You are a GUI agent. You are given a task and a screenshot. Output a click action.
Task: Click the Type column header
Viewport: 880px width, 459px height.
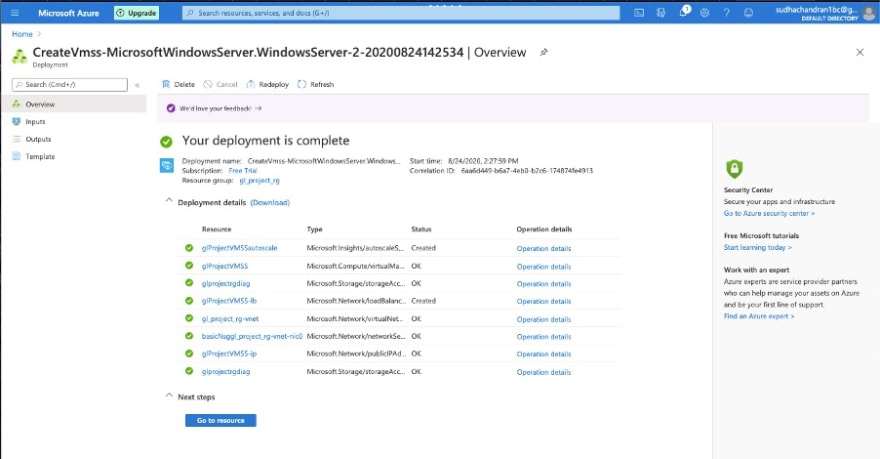(x=314, y=229)
